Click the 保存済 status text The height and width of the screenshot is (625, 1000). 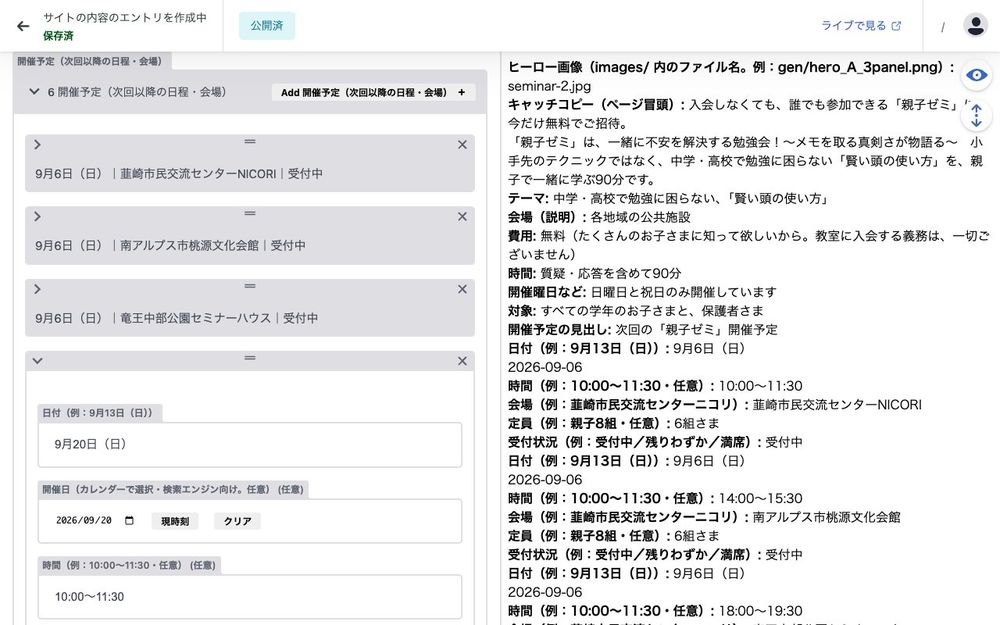click(x=58, y=36)
